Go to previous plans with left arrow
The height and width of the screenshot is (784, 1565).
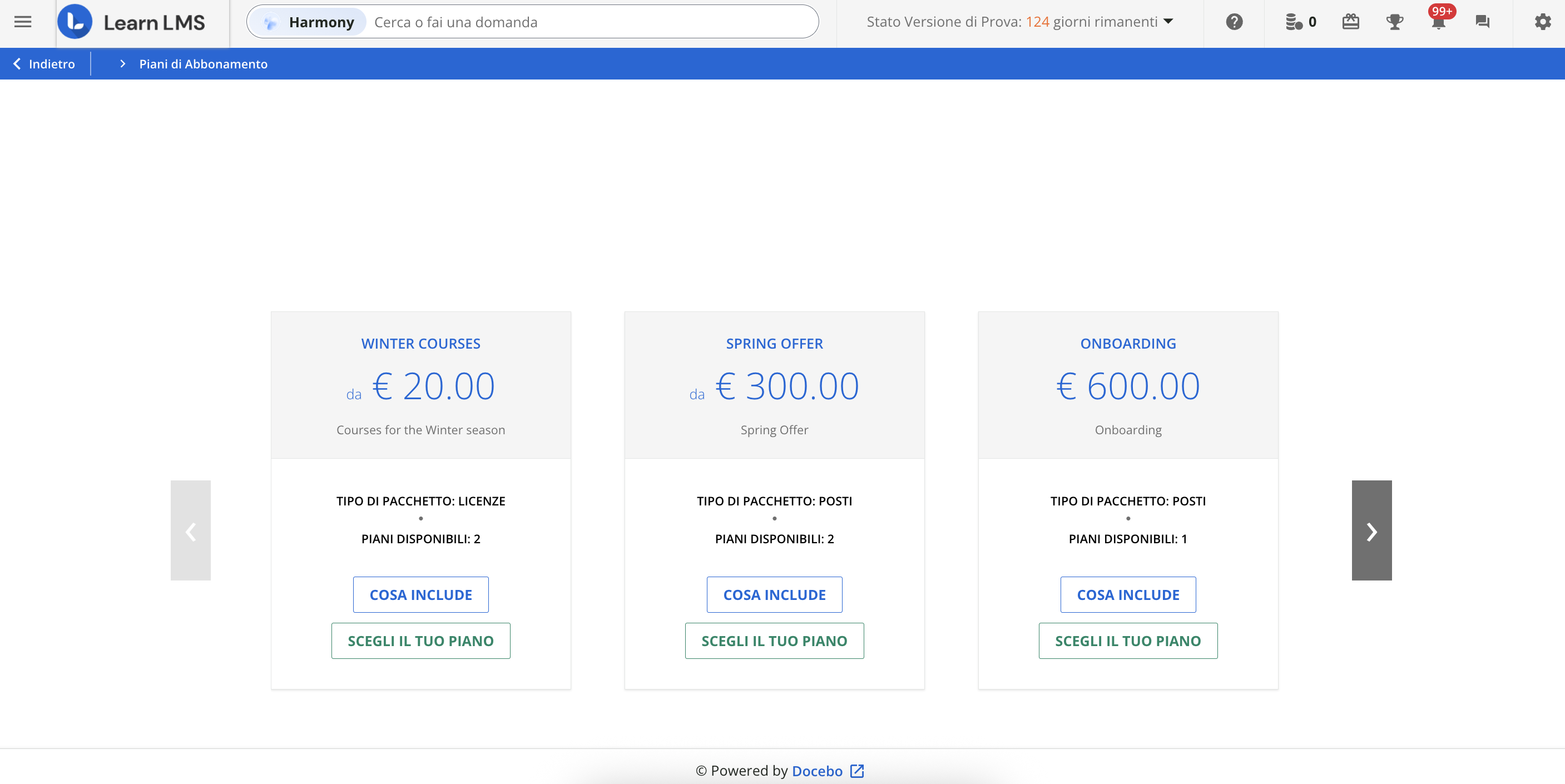pos(191,530)
